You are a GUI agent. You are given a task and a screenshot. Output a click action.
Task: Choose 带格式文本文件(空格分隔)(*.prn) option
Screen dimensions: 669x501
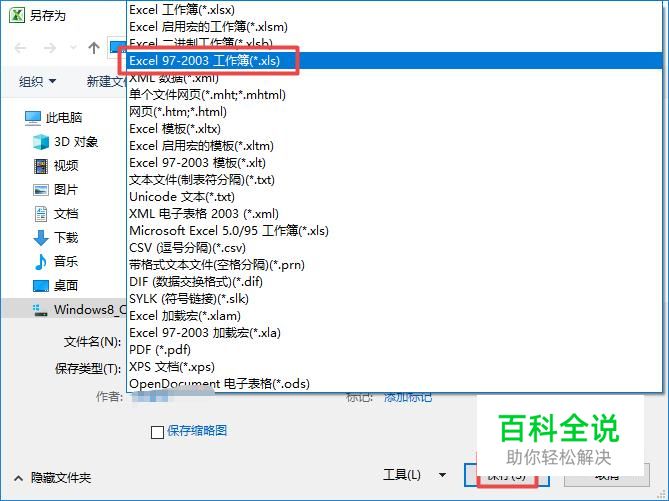[395, 265]
